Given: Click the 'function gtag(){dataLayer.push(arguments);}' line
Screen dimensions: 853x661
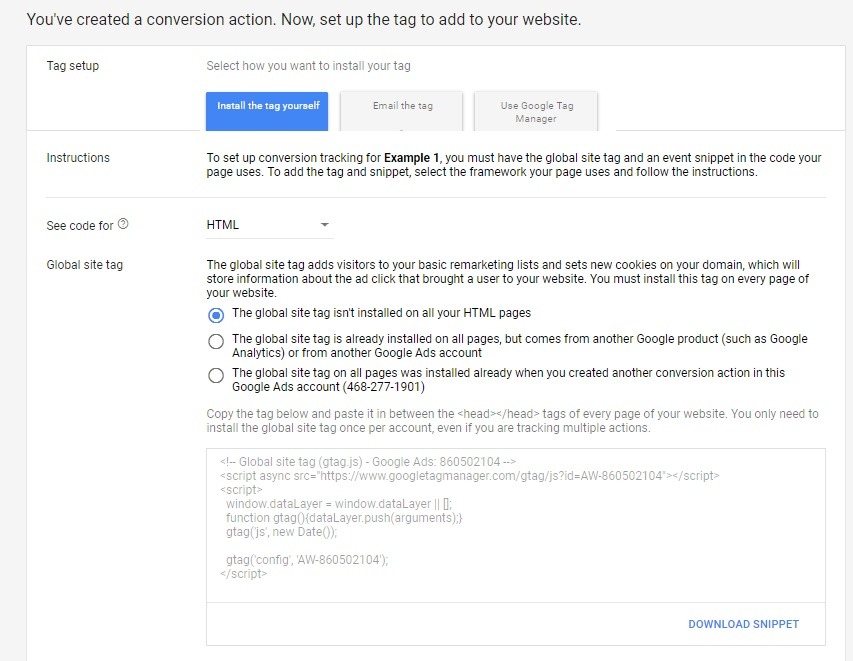Looking at the screenshot, I should coord(344,518).
